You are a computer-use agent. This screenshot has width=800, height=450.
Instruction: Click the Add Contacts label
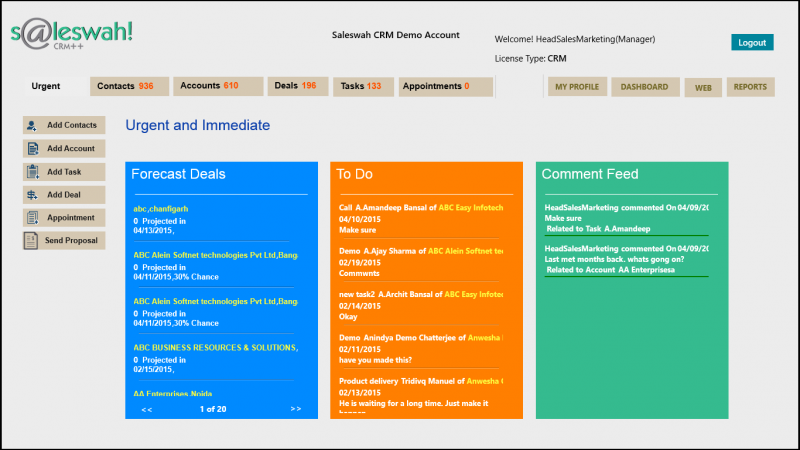(x=72, y=125)
